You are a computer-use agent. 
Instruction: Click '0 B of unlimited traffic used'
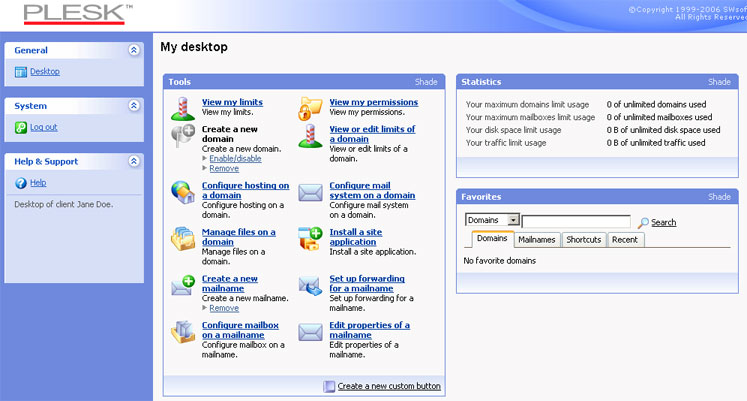click(656, 143)
